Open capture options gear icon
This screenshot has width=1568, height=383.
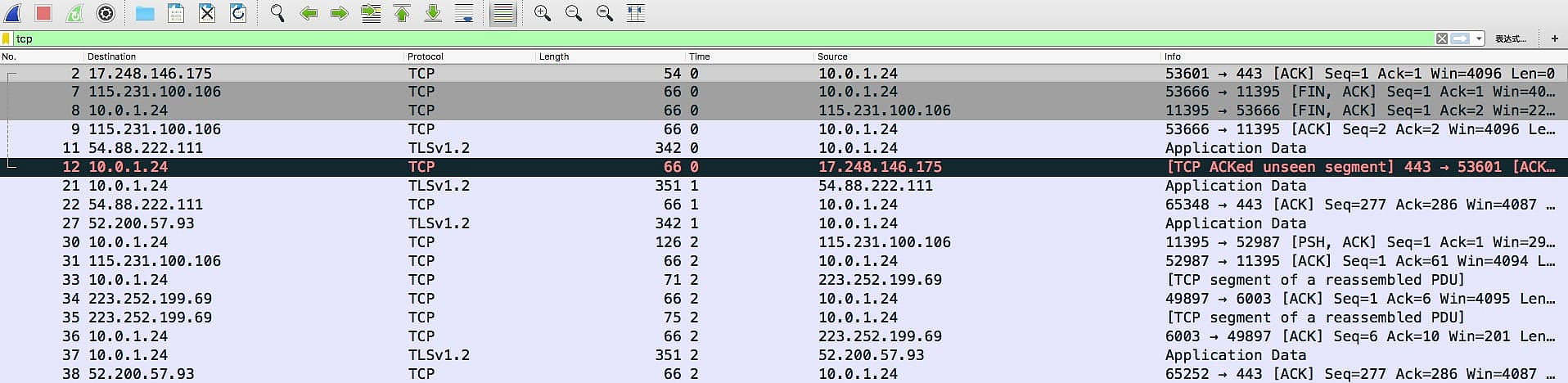tap(106, 13)
